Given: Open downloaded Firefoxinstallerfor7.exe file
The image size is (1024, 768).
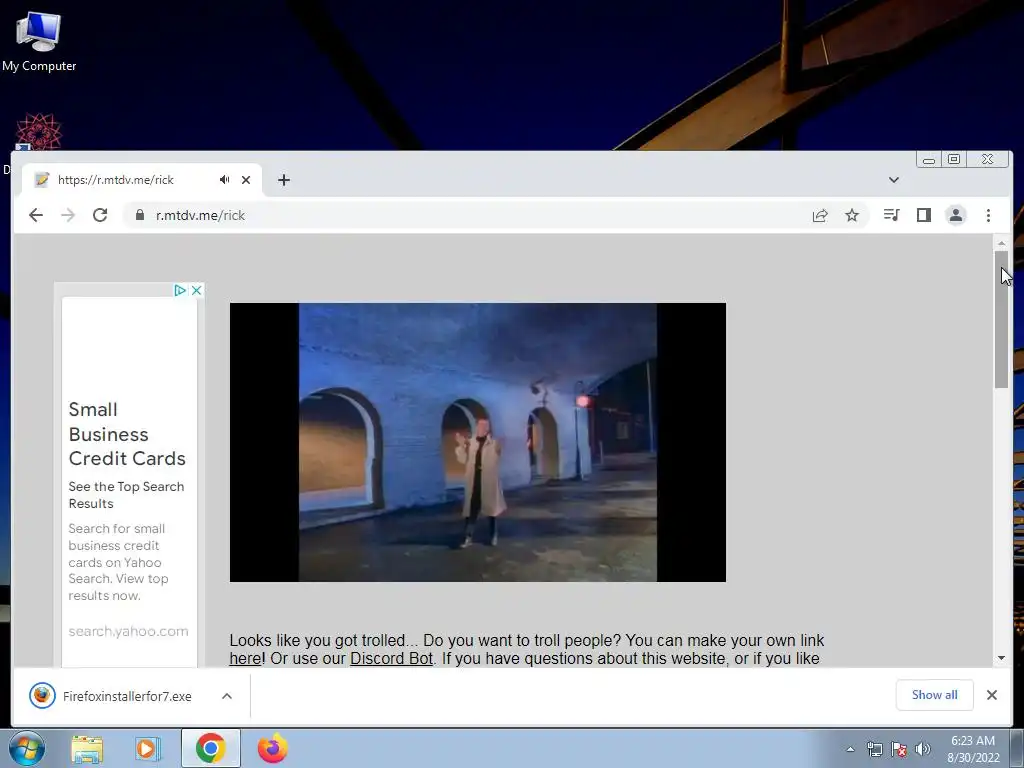Looking at the screenshot, I should [x=111, y=696].
